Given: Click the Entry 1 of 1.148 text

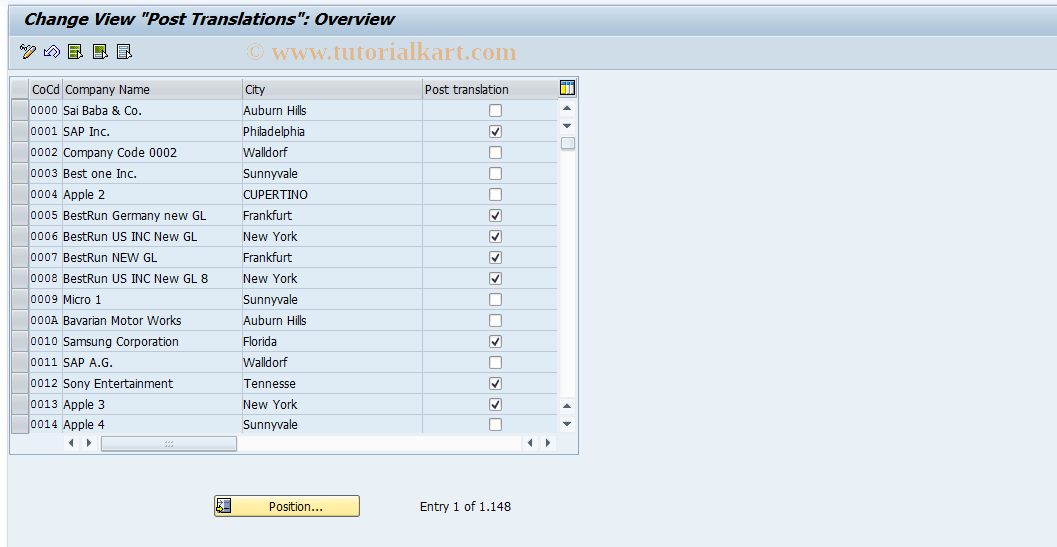Looking at the screenshot, I should tap(465, 507).
